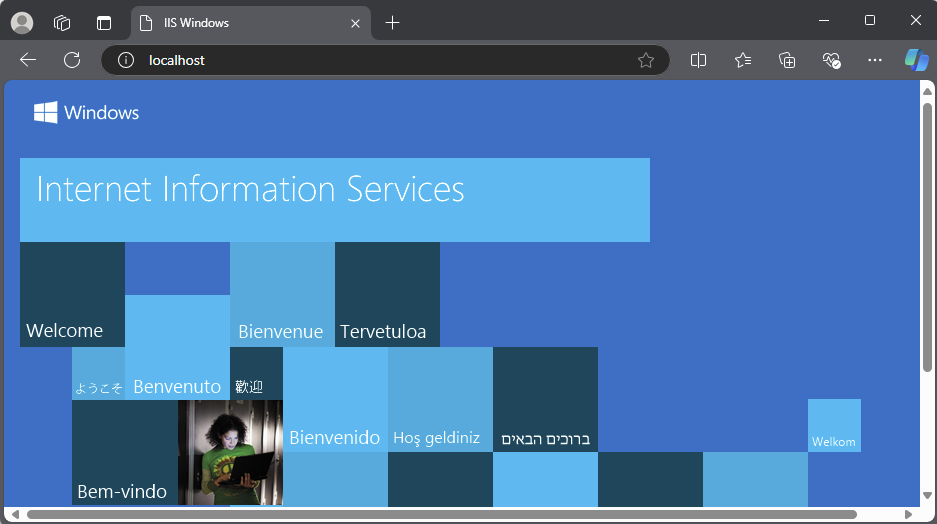Click the Internet Information Services banner

point(335,200)
